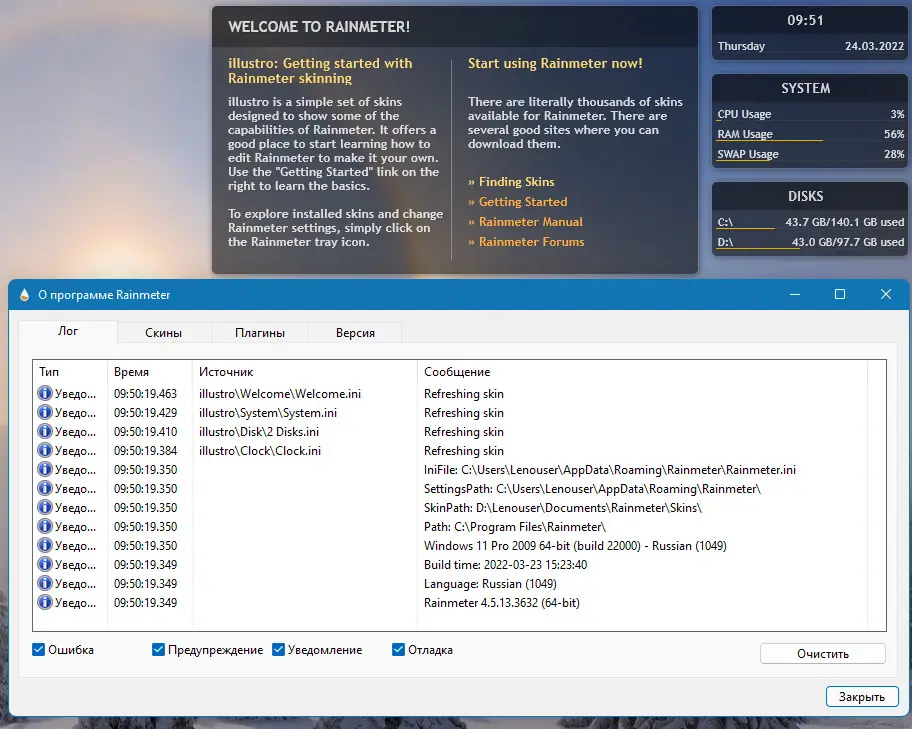Sort log by Время column header
This screenshot has width=912, height=729.
tap(149, 372)
